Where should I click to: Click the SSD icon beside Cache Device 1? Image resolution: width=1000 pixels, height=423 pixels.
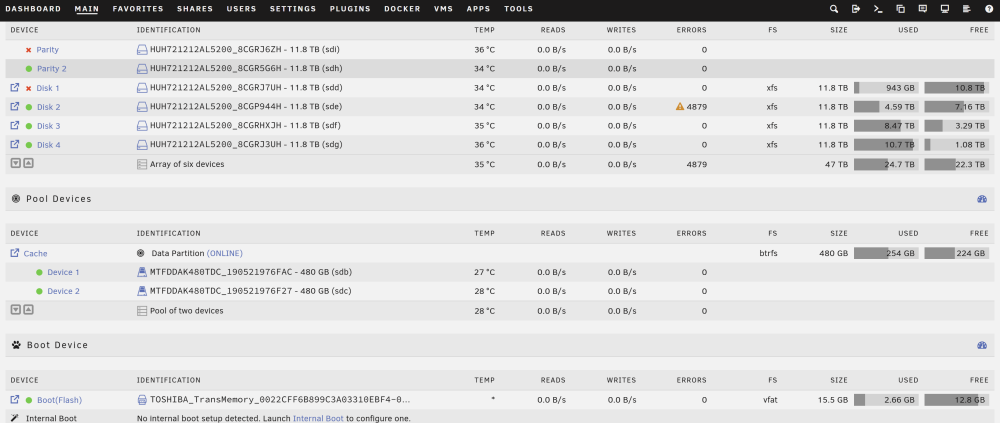(x=142, y=272)
